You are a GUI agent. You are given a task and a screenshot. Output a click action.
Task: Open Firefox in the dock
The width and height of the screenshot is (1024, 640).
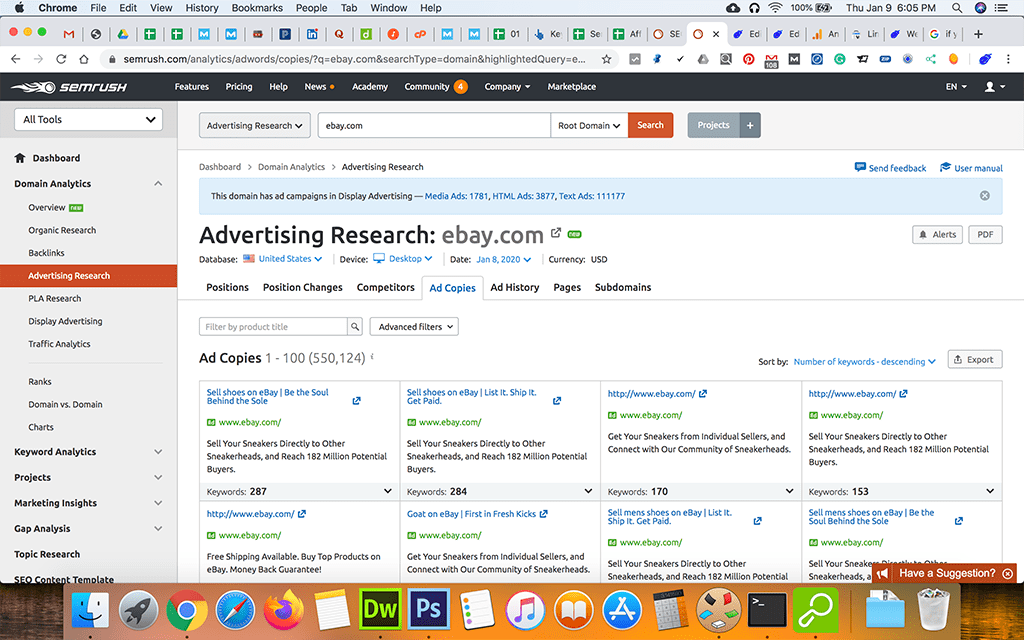[x=283, y=610]
